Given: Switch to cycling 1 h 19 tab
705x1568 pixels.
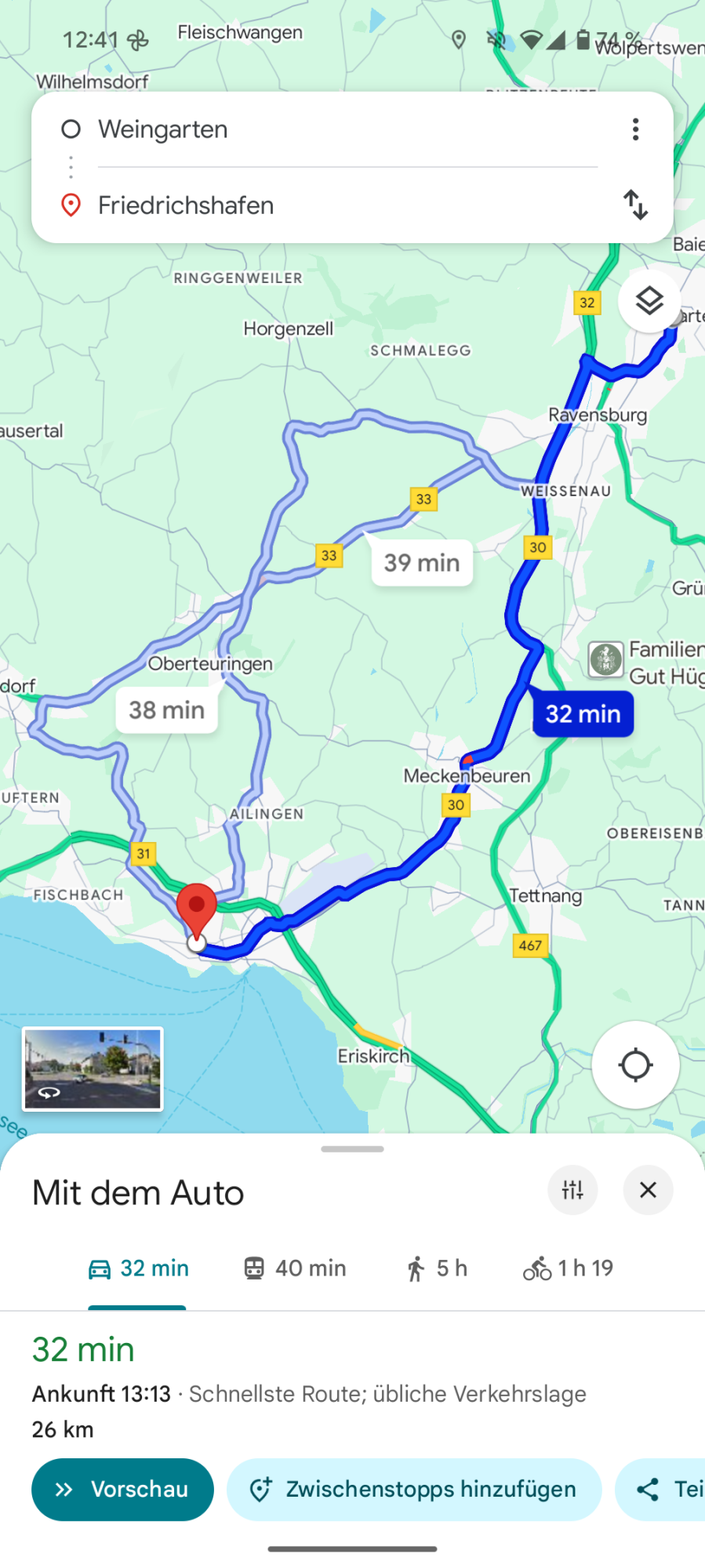Looking at the screenshot, I should click(569, 1269).
